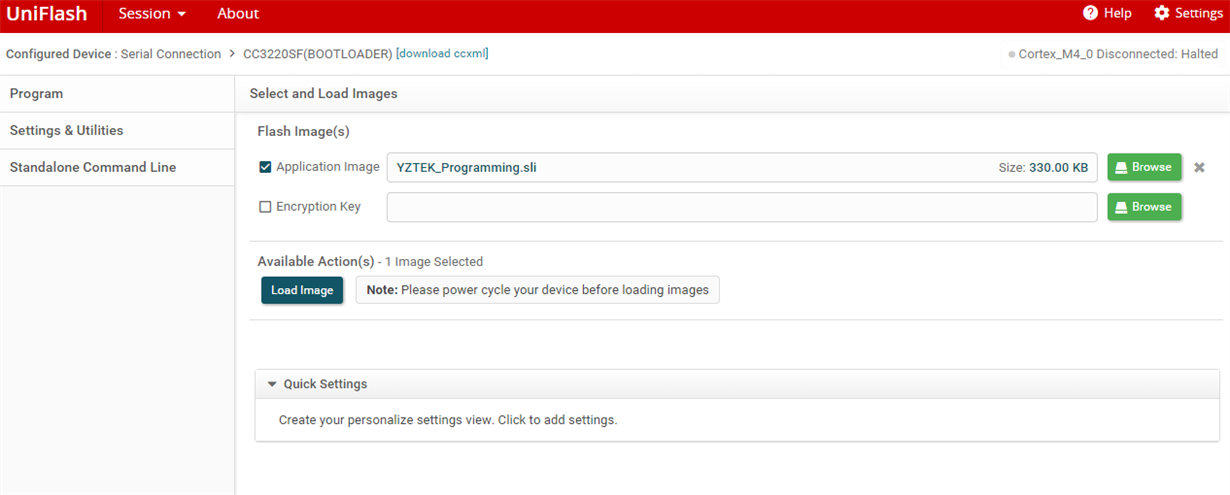The width and height of the screenshot is (1230, 495).
Task: Click the Help question mark icon
Action: [x=1090, y=13]
